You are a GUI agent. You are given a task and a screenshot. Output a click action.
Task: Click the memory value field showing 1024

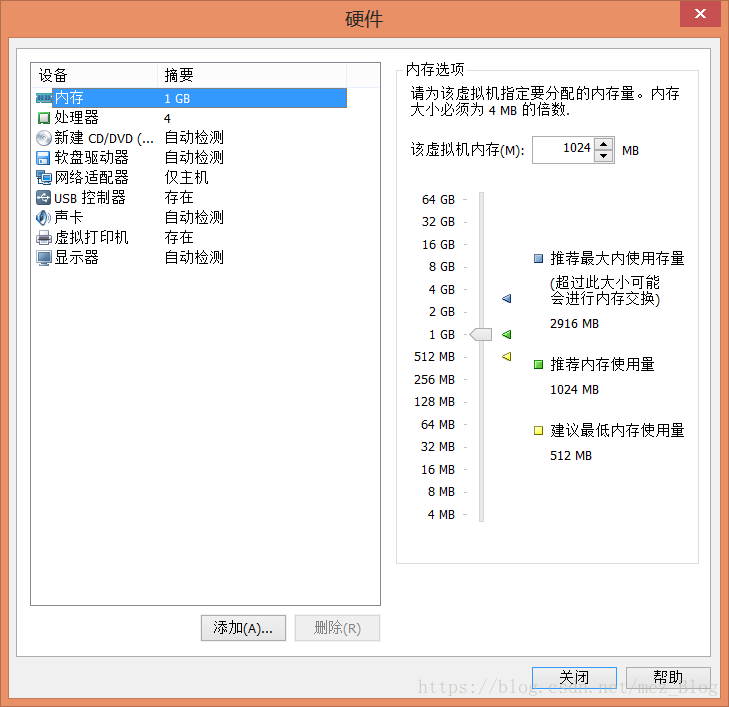pyautogui.click(x=563, y=150)
